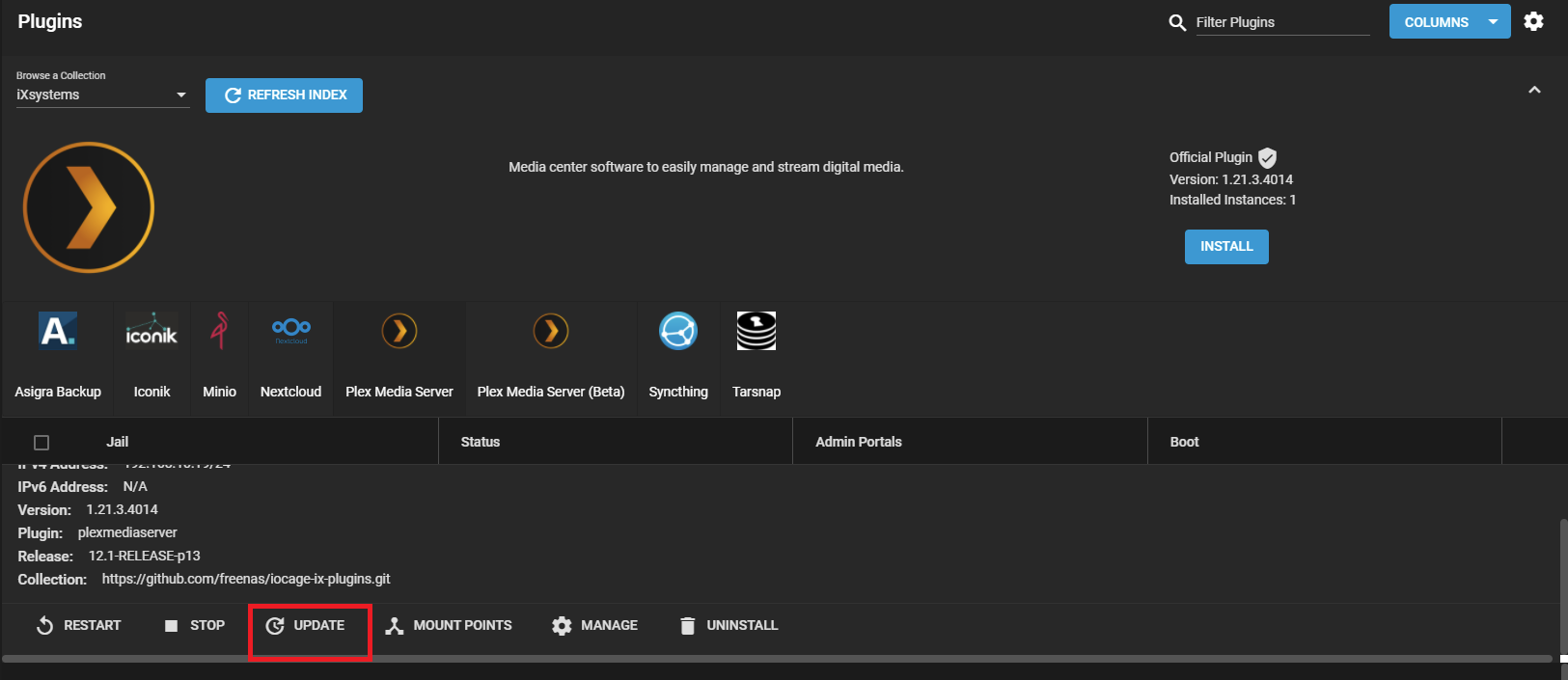
Task: Select the Asigra Backup plugin icon
Action: (58, 331)
